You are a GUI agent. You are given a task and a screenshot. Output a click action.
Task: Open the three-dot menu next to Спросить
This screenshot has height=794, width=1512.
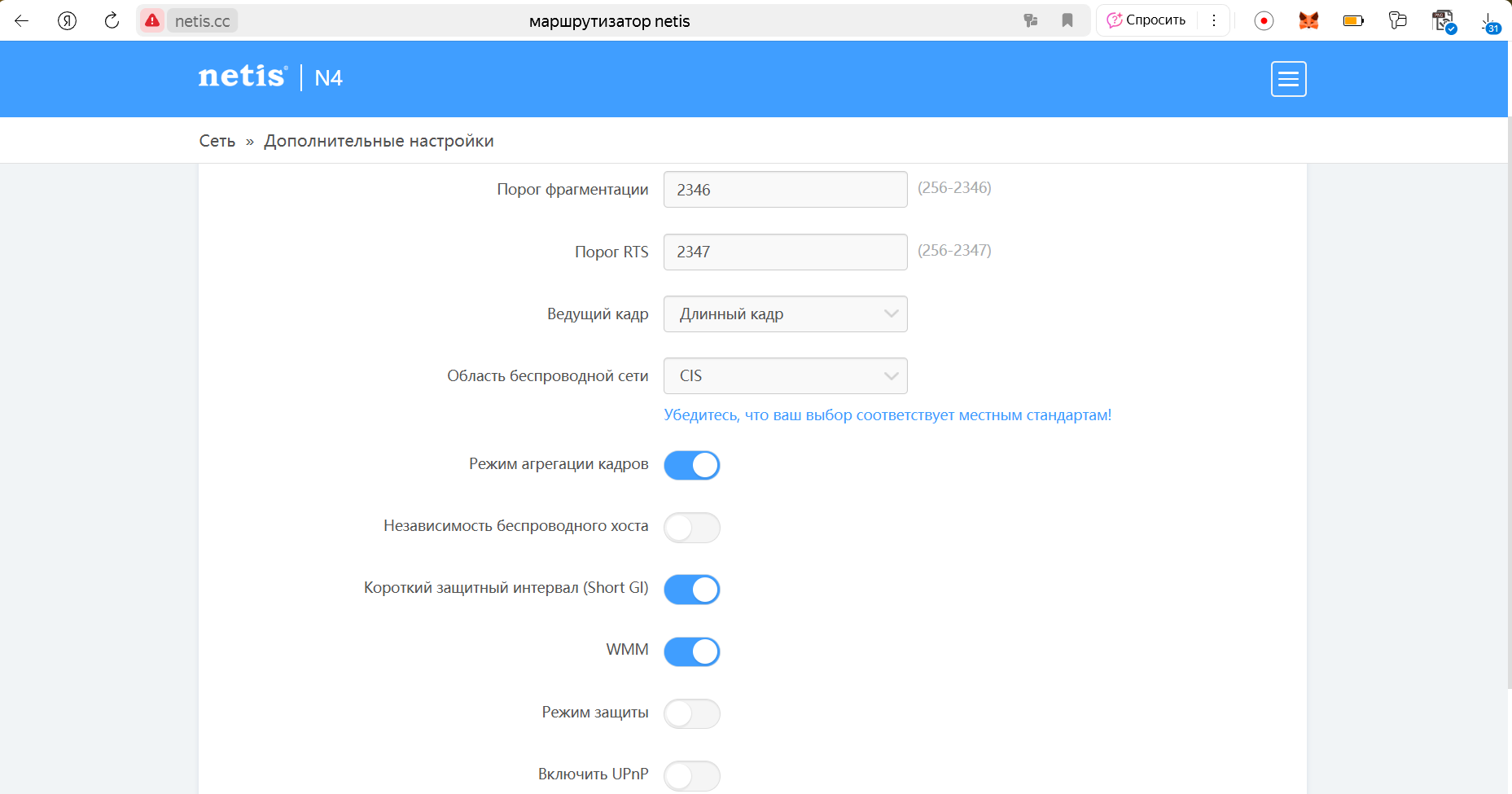coord(1214,20)
